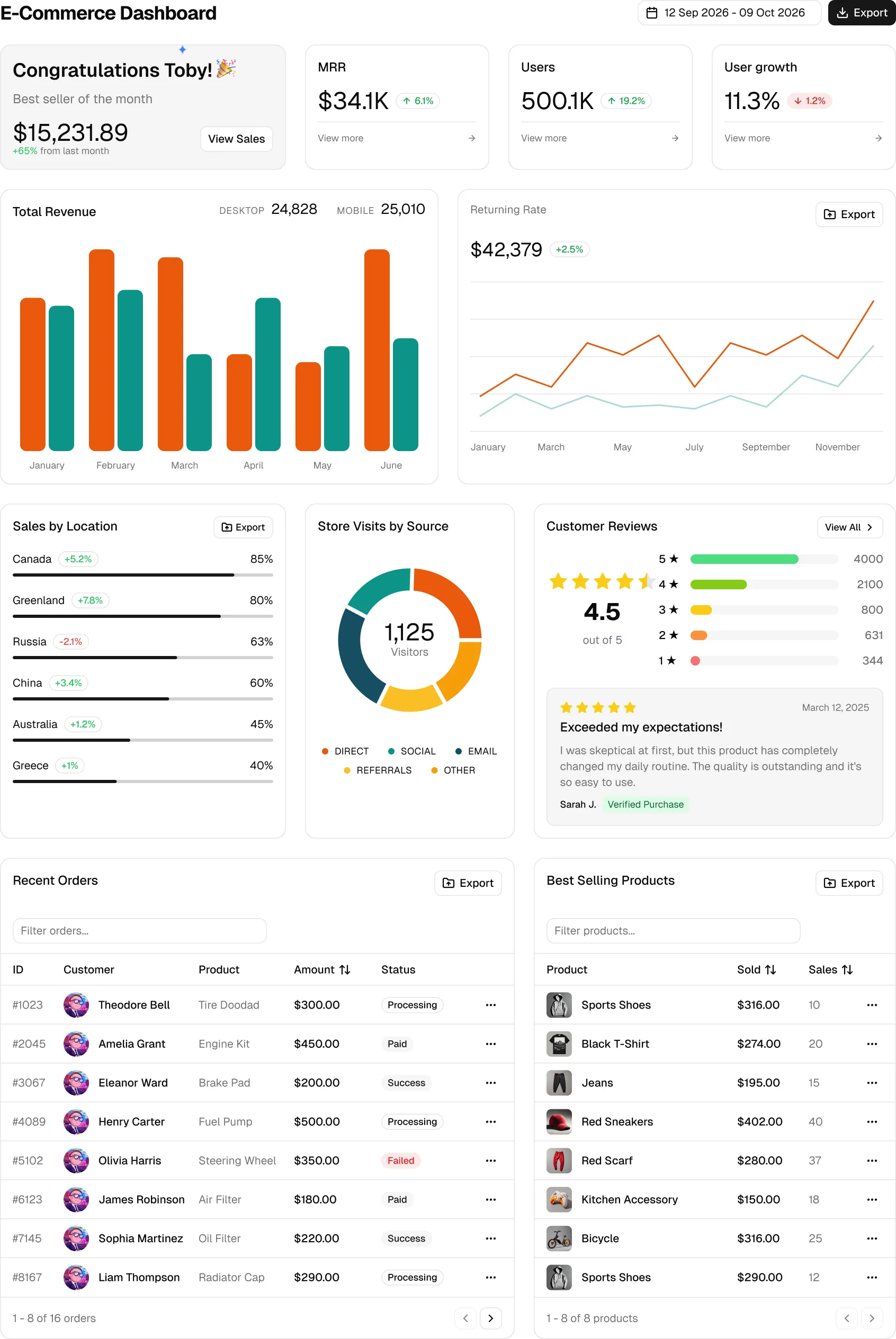Click the View Sales button
896x1339 pixels.
pyautogui.click(x=236, y=139)
